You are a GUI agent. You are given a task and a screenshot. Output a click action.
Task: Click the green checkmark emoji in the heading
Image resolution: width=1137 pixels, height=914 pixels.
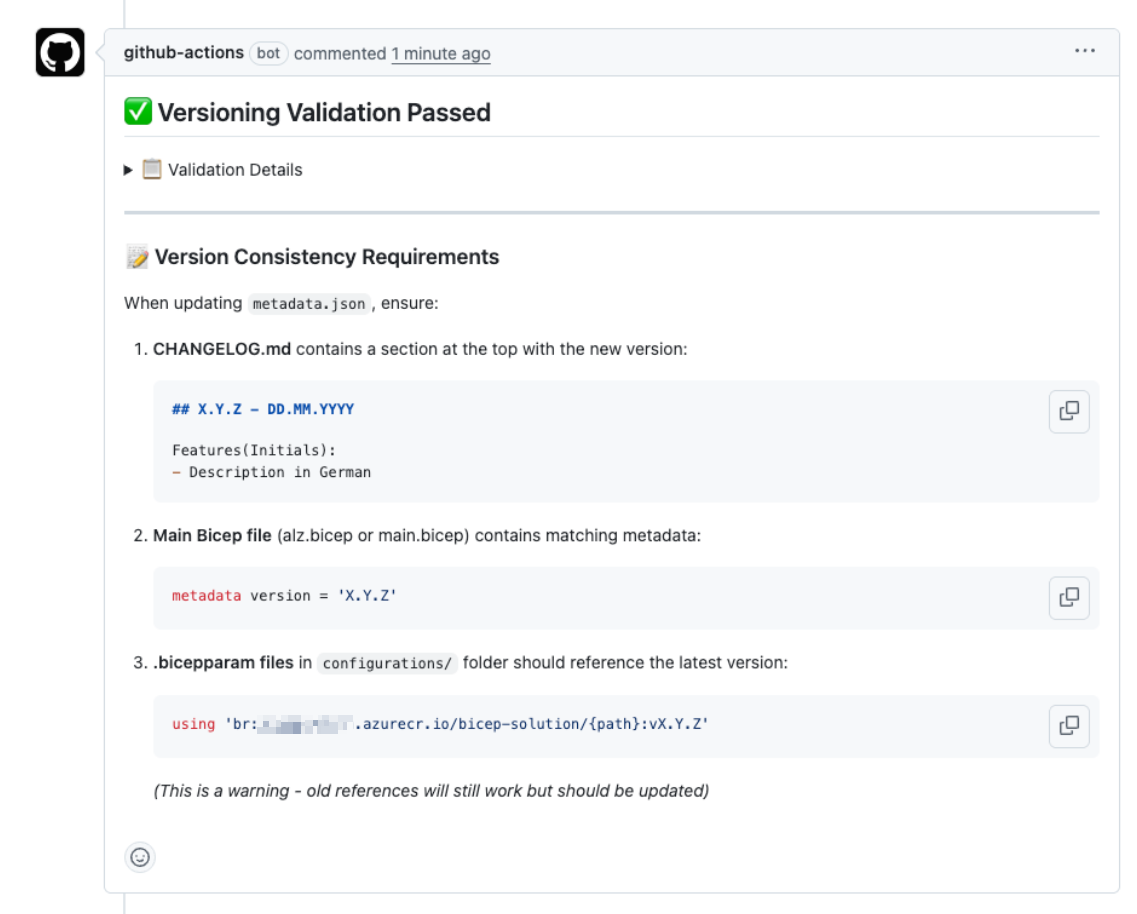tap(138, 112)
